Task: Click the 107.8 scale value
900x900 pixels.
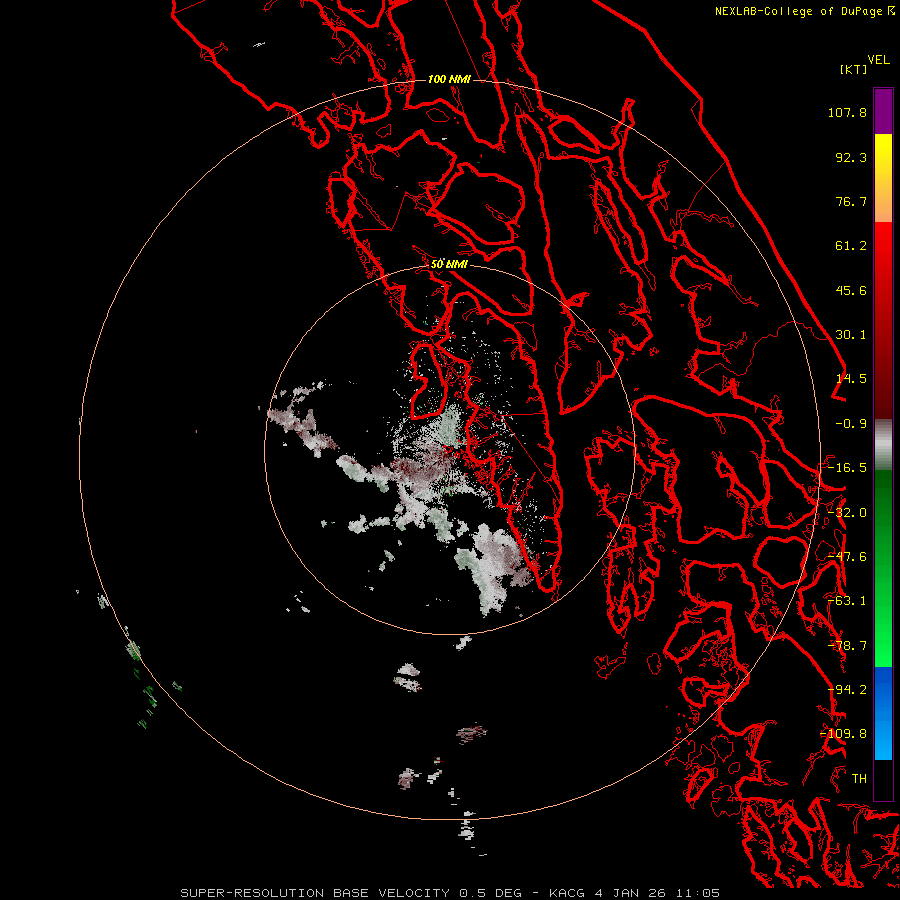Action: (847, 112)
